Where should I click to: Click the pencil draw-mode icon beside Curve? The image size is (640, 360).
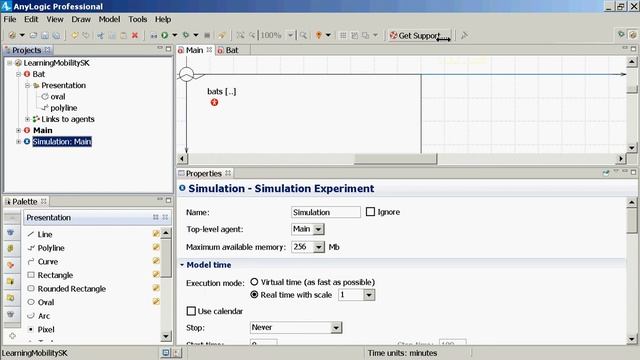pyautogui.click(x=156, y=261)
